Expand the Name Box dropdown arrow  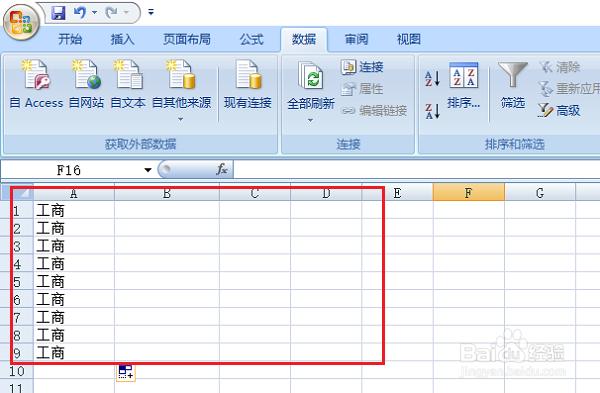148,170
